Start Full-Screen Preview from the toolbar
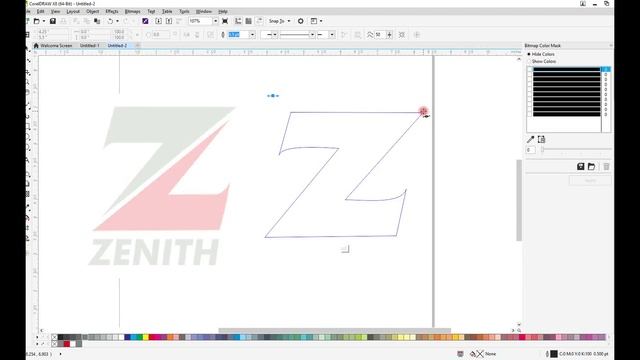The height and width of the screenshot is (360, 640). [225, 21]
